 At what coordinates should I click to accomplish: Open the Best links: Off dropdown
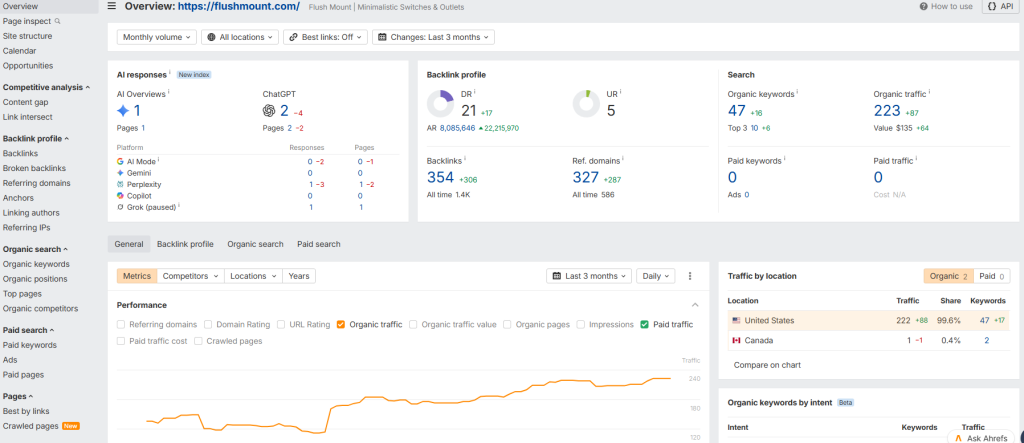(x=325, y=37)
